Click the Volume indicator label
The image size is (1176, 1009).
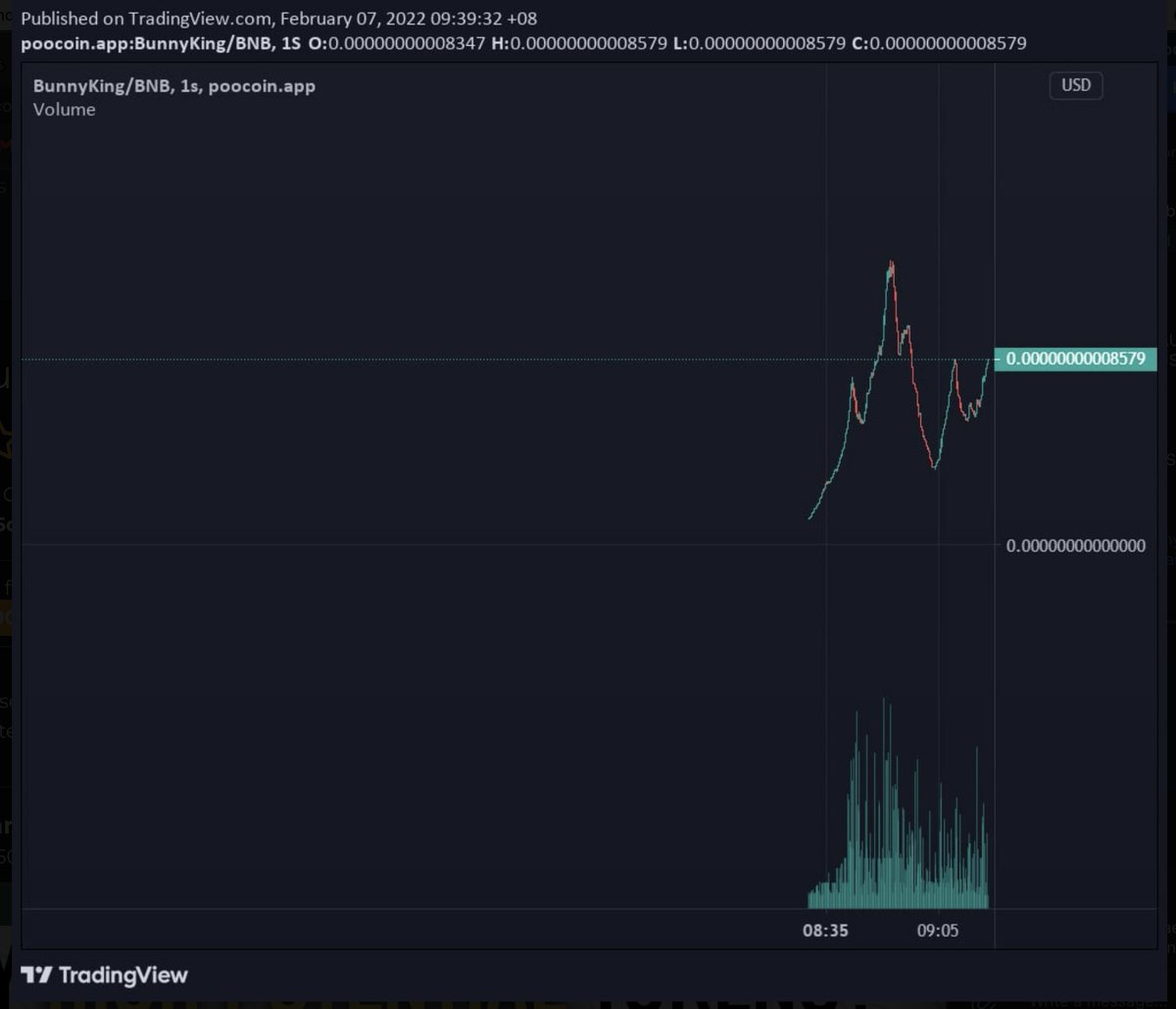pyautogui.click(x=65, y=110)
